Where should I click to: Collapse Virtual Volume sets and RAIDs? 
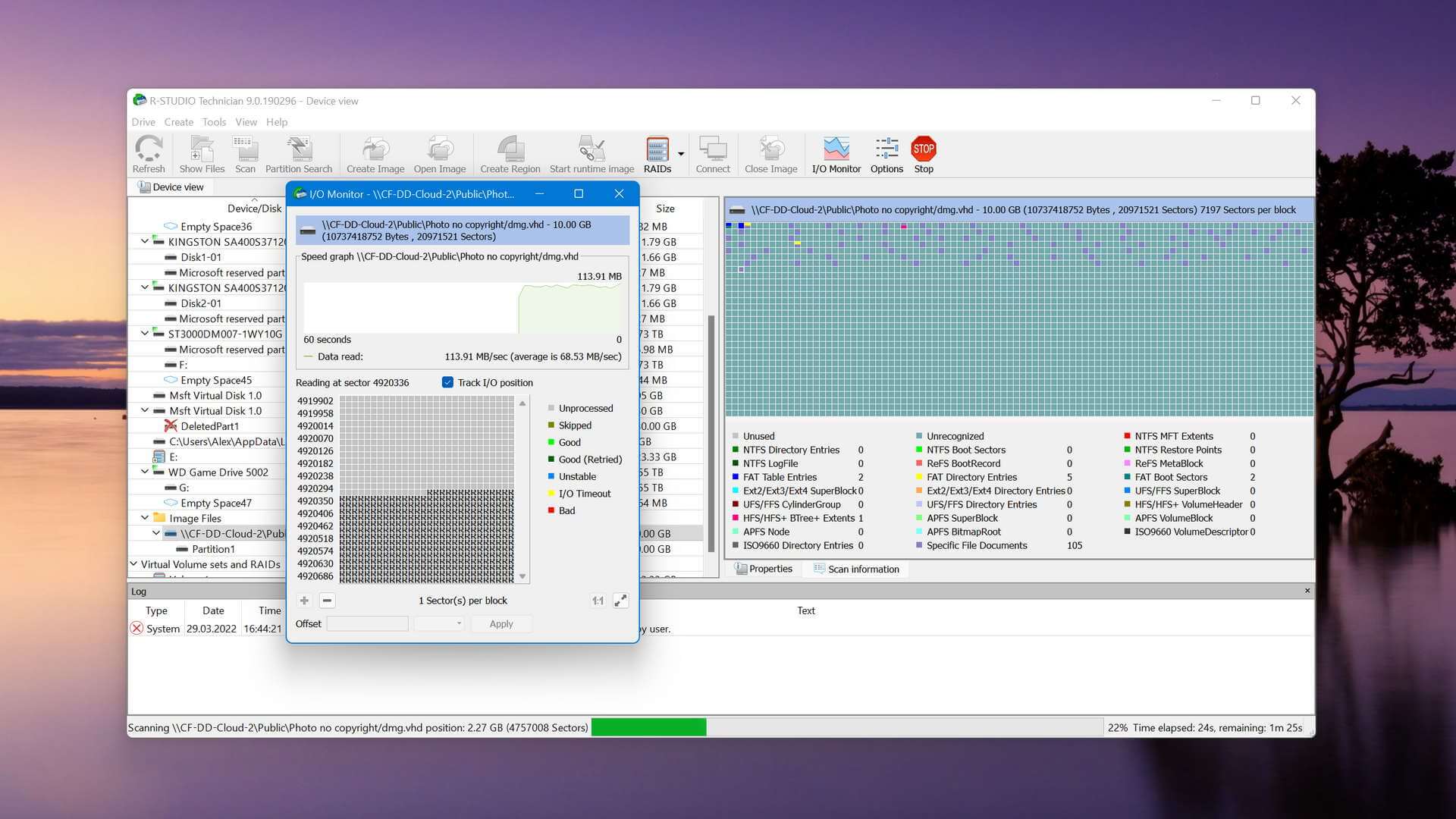(133, 564)
